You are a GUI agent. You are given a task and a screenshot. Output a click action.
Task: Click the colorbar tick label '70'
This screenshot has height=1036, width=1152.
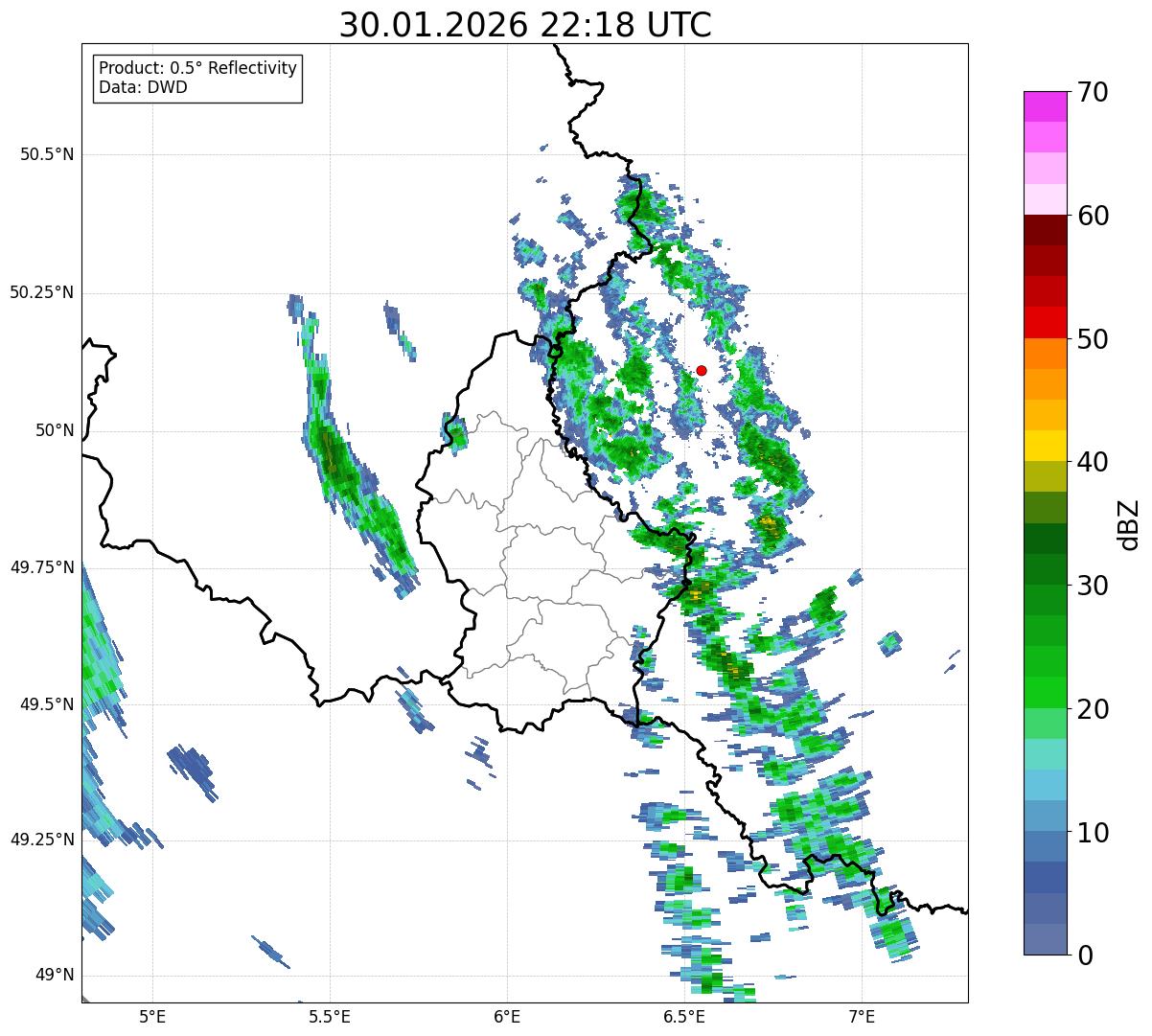point(1093,92)
